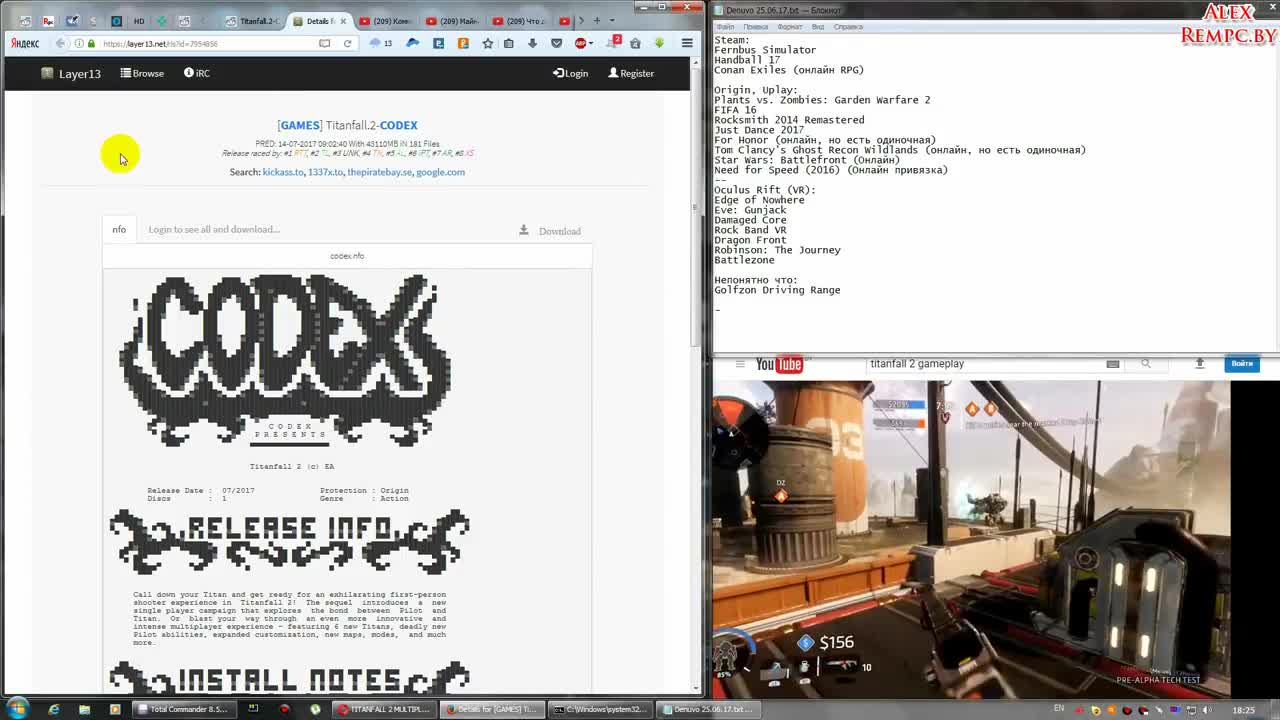Image resolution: width=1280 pixels, height=720 pixels.
Task: Switch to the '(209) Ком' YouTube tab
Action: [385, 21]
